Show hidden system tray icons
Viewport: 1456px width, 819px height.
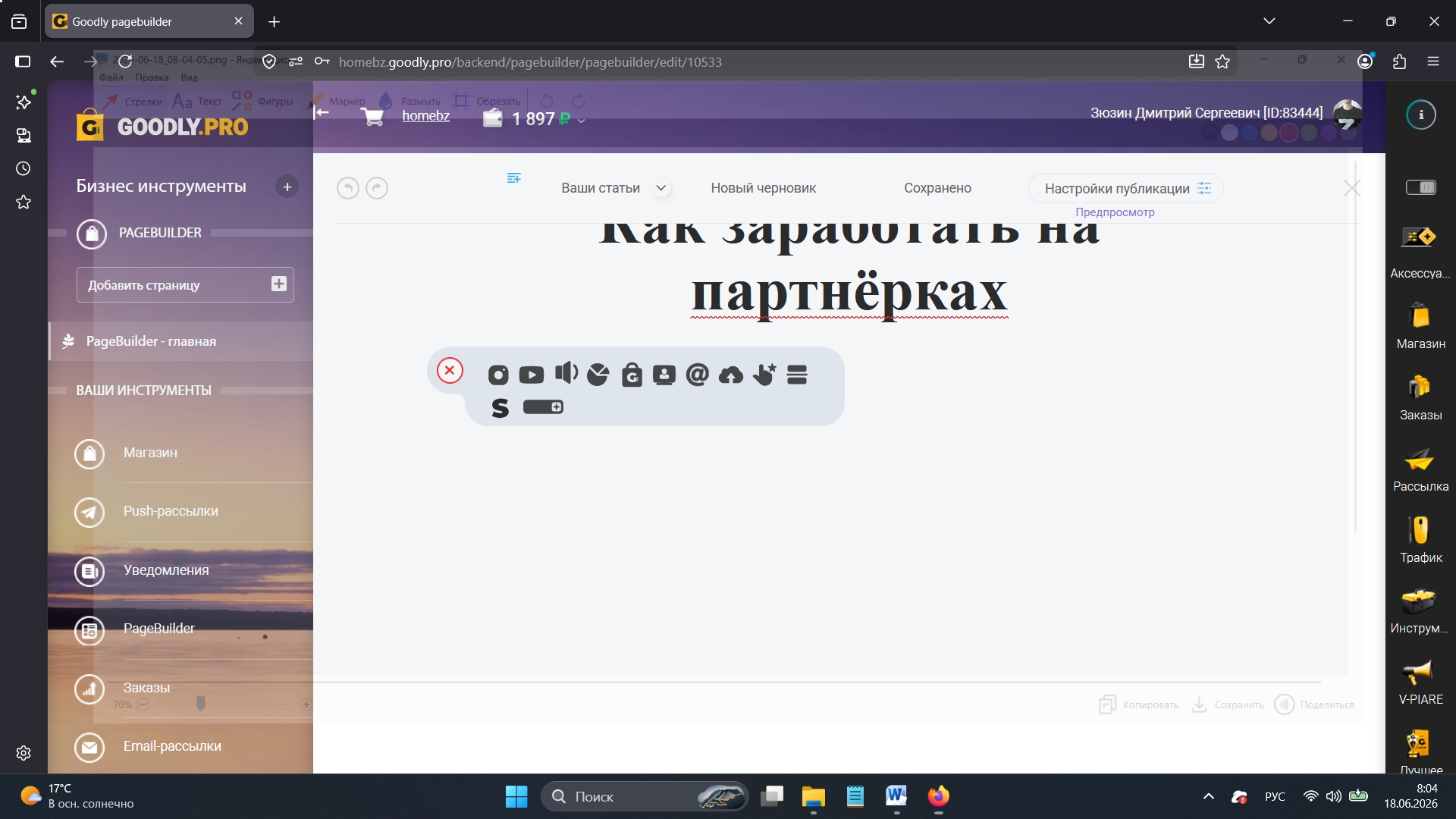[1209, 796]
